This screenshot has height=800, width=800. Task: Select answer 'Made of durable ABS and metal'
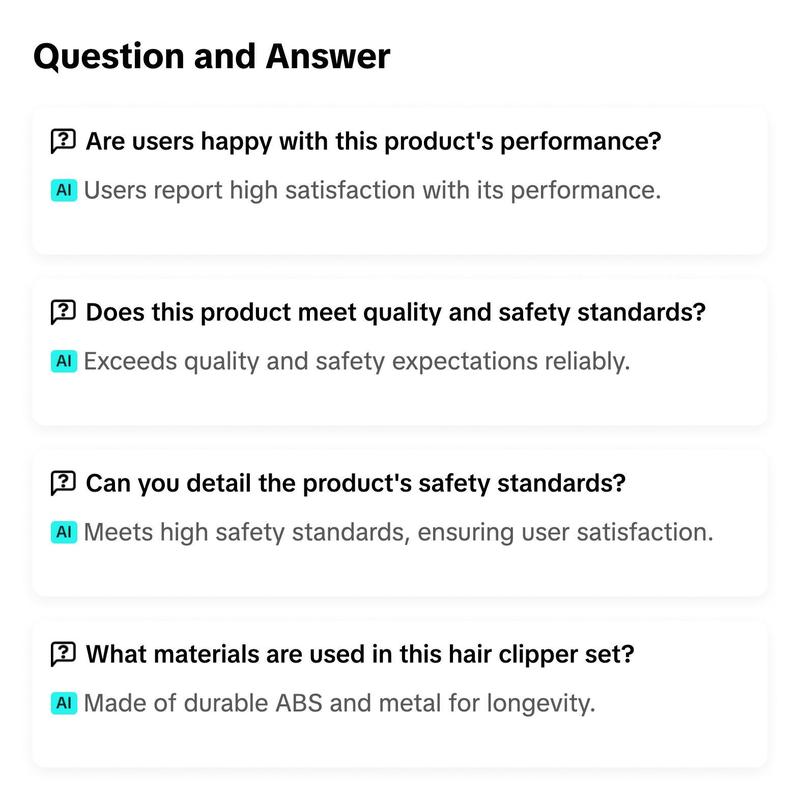(x=339, y=703)
